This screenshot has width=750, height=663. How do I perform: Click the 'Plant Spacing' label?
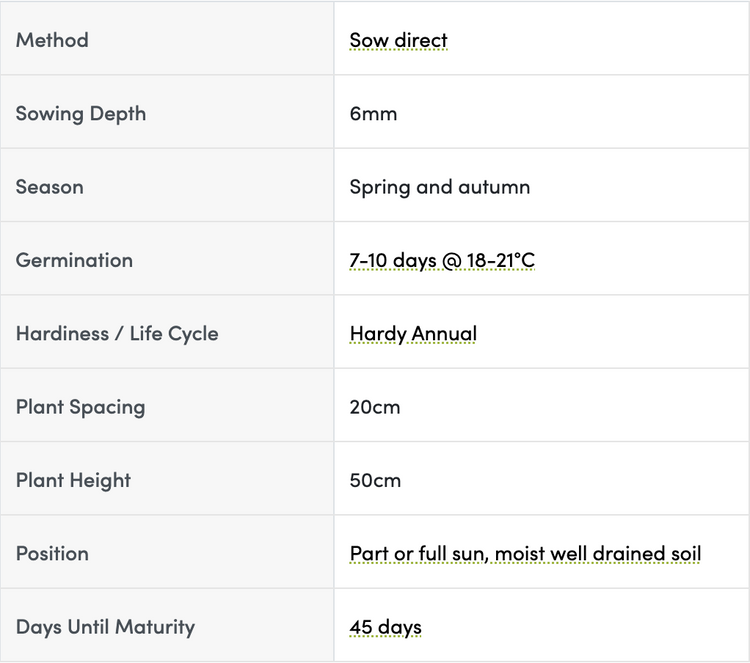(x=80, y=407)
